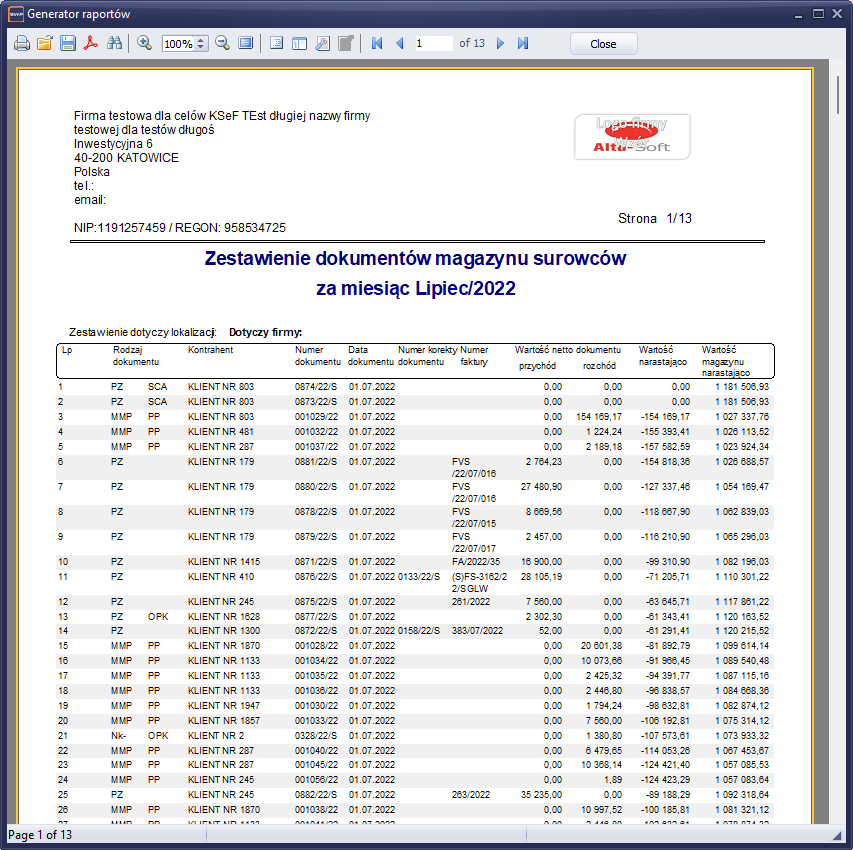853x850 pixels.
Task: Toggle the thumbnails panel icon
Action: [x=299, y=44]
